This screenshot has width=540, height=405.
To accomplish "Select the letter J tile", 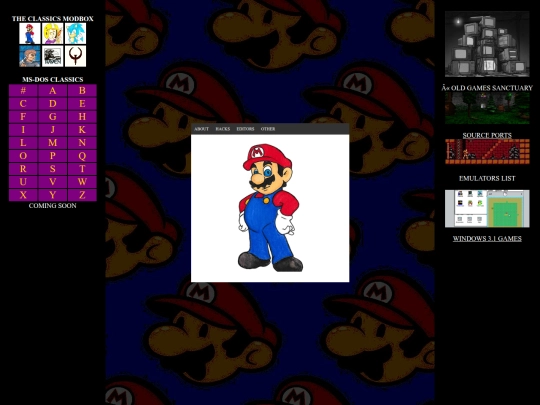I will point(53,130).
